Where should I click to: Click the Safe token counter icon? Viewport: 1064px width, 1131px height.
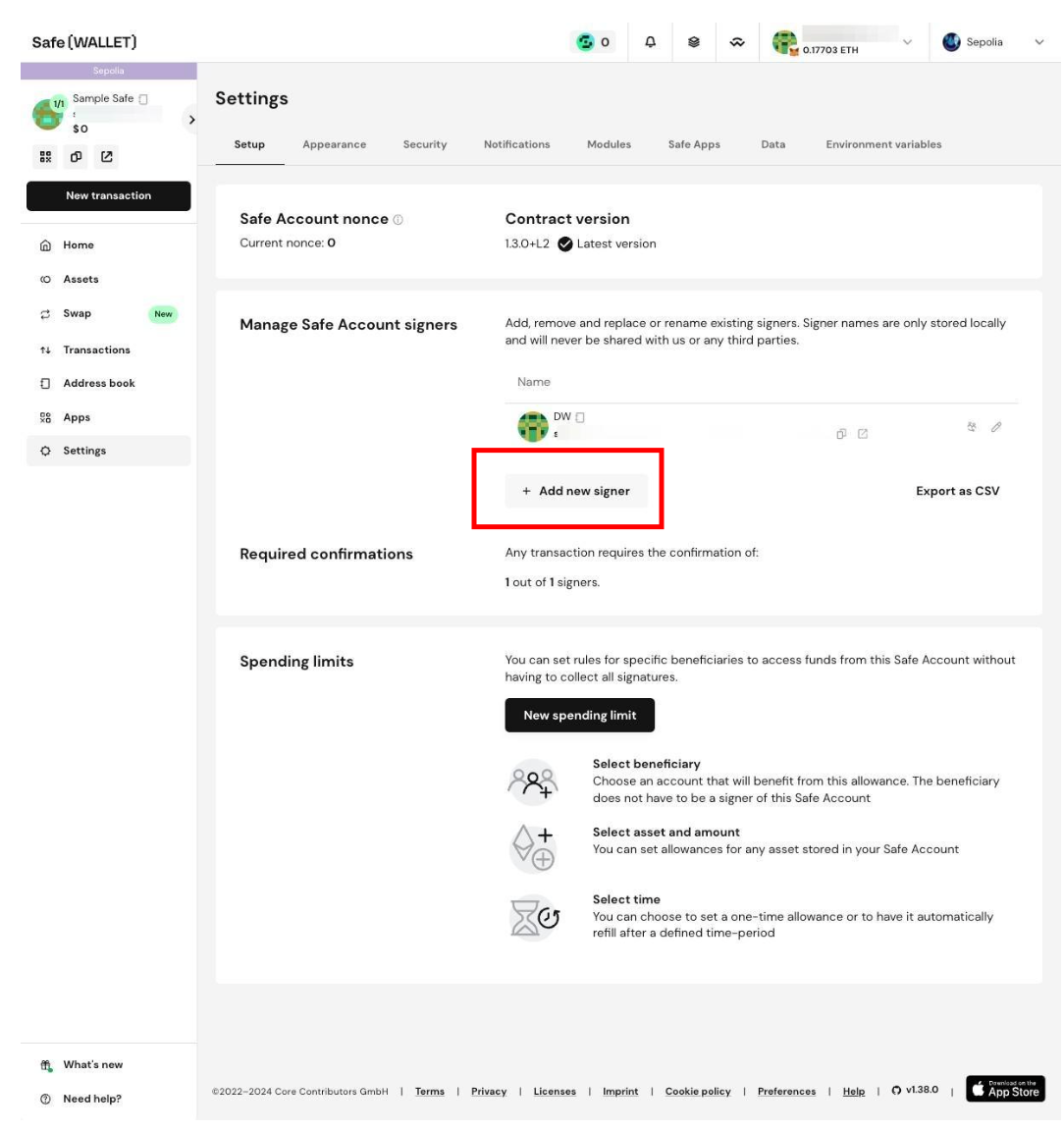coord(593,42)
